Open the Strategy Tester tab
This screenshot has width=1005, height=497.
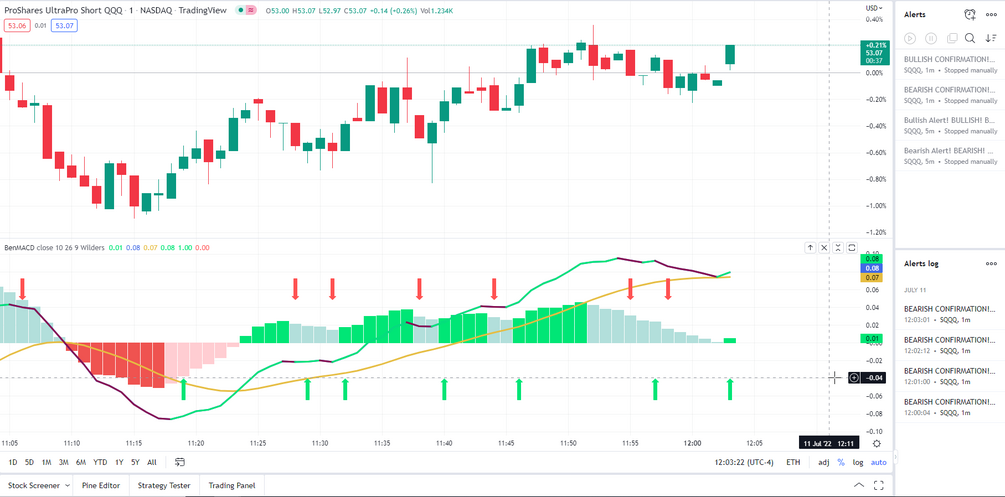click(x=164, y=485)
